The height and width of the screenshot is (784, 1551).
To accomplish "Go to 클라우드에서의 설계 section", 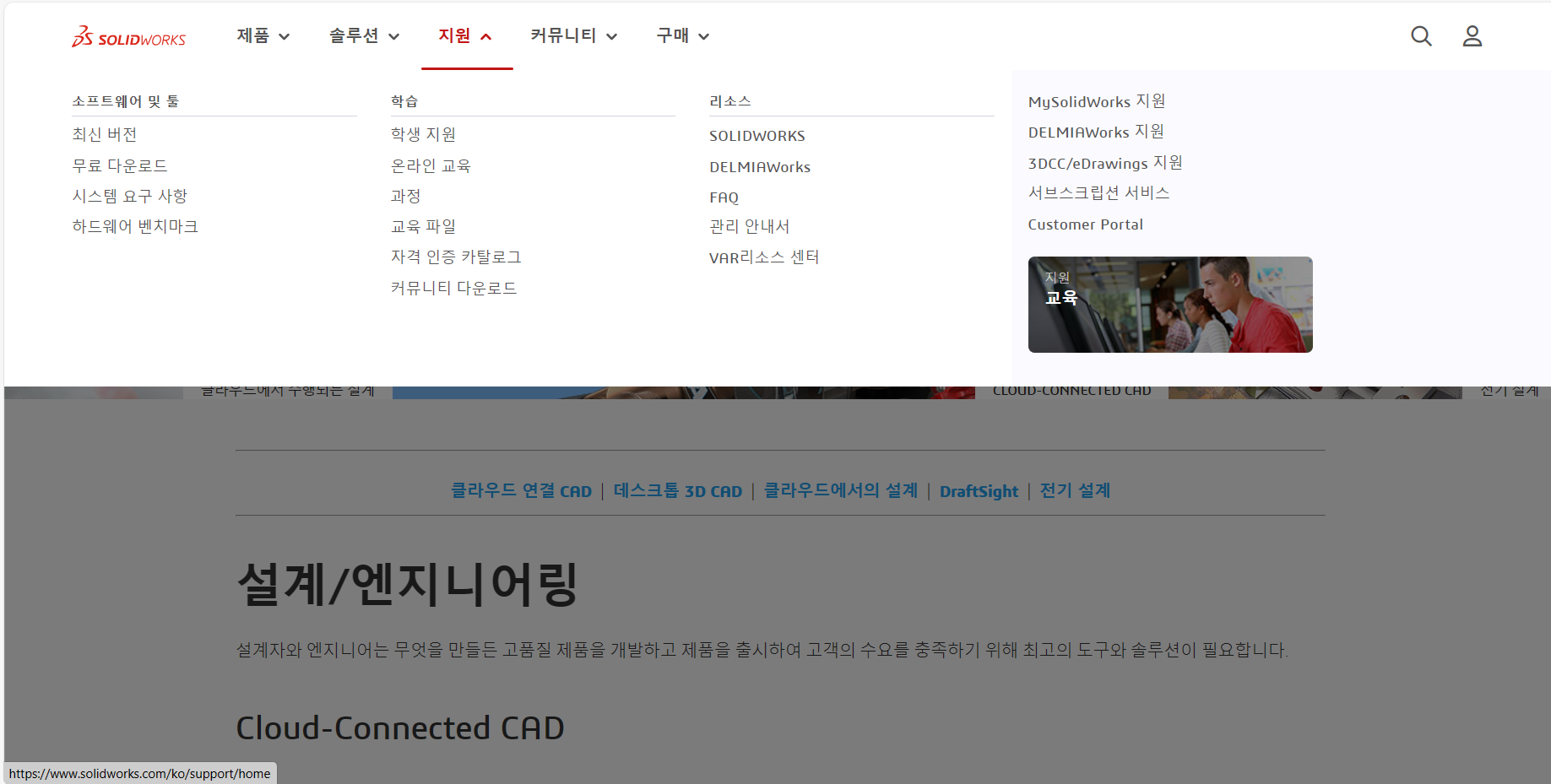I will (x=841, y=490).
